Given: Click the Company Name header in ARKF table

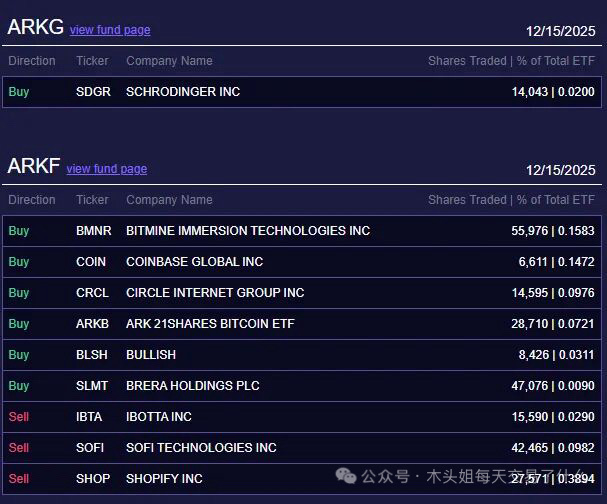Looking at the screenshot, I should 169,200.
